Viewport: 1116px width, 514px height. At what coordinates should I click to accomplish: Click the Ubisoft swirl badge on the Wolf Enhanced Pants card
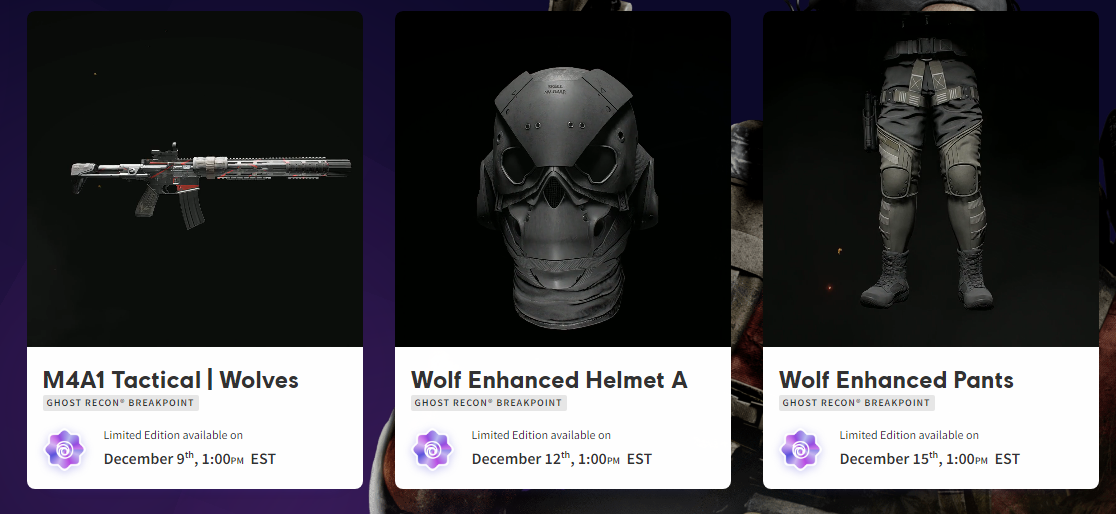[x=801, y=449]
